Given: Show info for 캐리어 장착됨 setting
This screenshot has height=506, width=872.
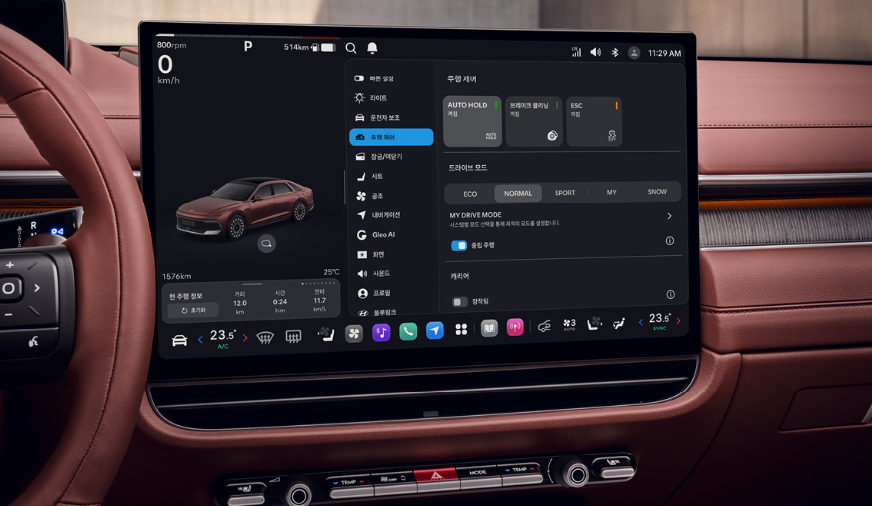Looking at the screenshot, I should [x=670, y=295].
